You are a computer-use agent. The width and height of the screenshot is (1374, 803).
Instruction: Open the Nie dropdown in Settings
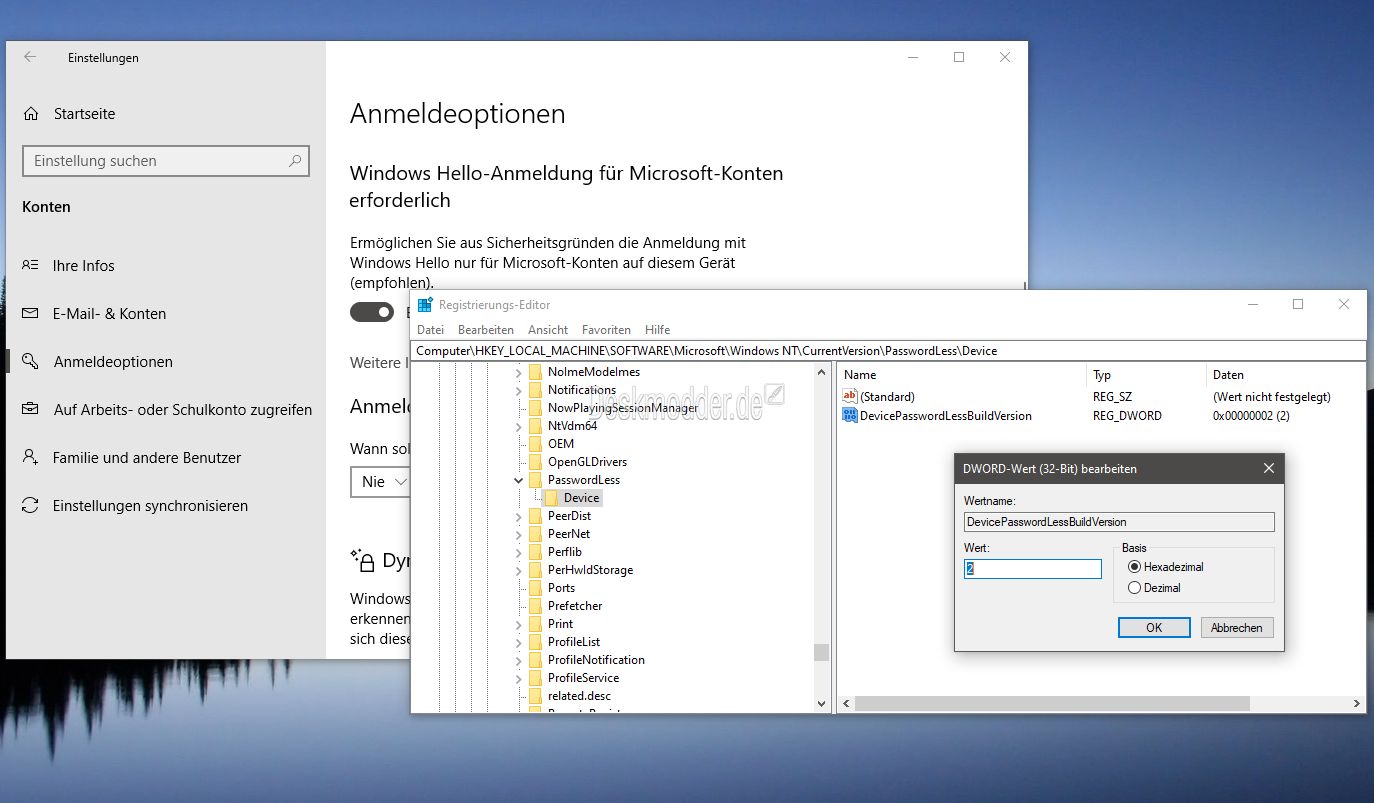[381, 481]
